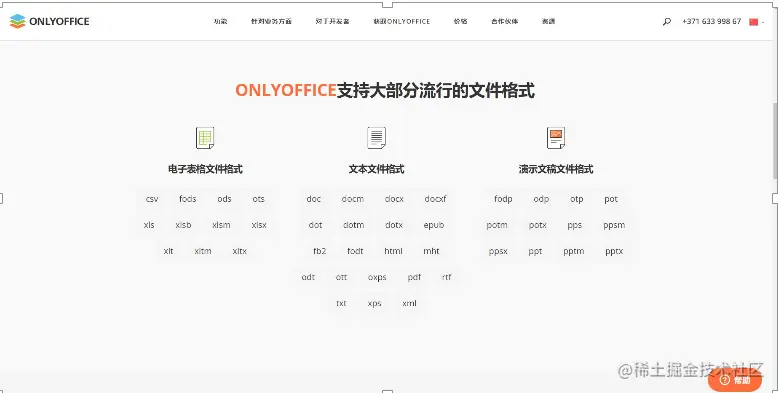The image size is (778, 393).
Task: Click the 文本文件格式 heading
Action: click(377, 169)
